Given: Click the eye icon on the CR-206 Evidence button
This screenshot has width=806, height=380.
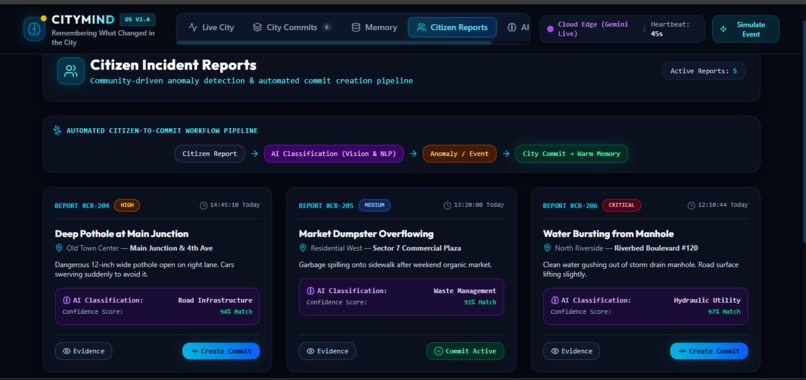Looking at the screenshot, I should tap(555, 351).
